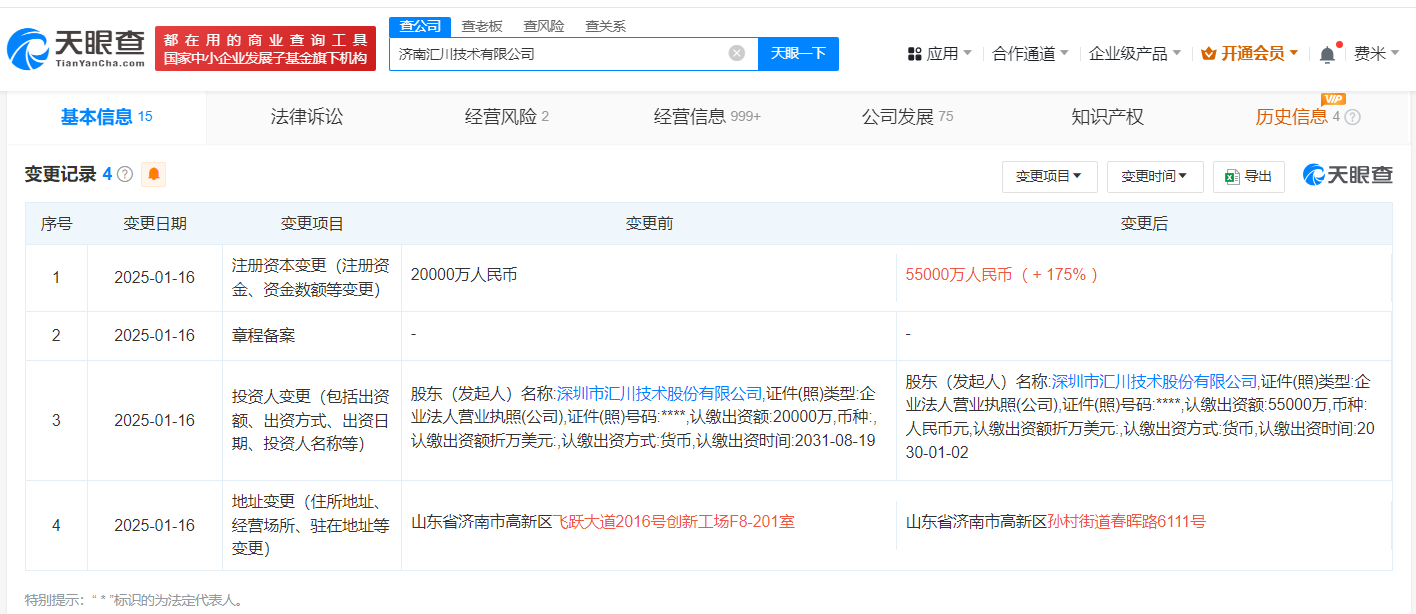
Task: Click the 地址变更 change item cell
Action: [311, 525]
